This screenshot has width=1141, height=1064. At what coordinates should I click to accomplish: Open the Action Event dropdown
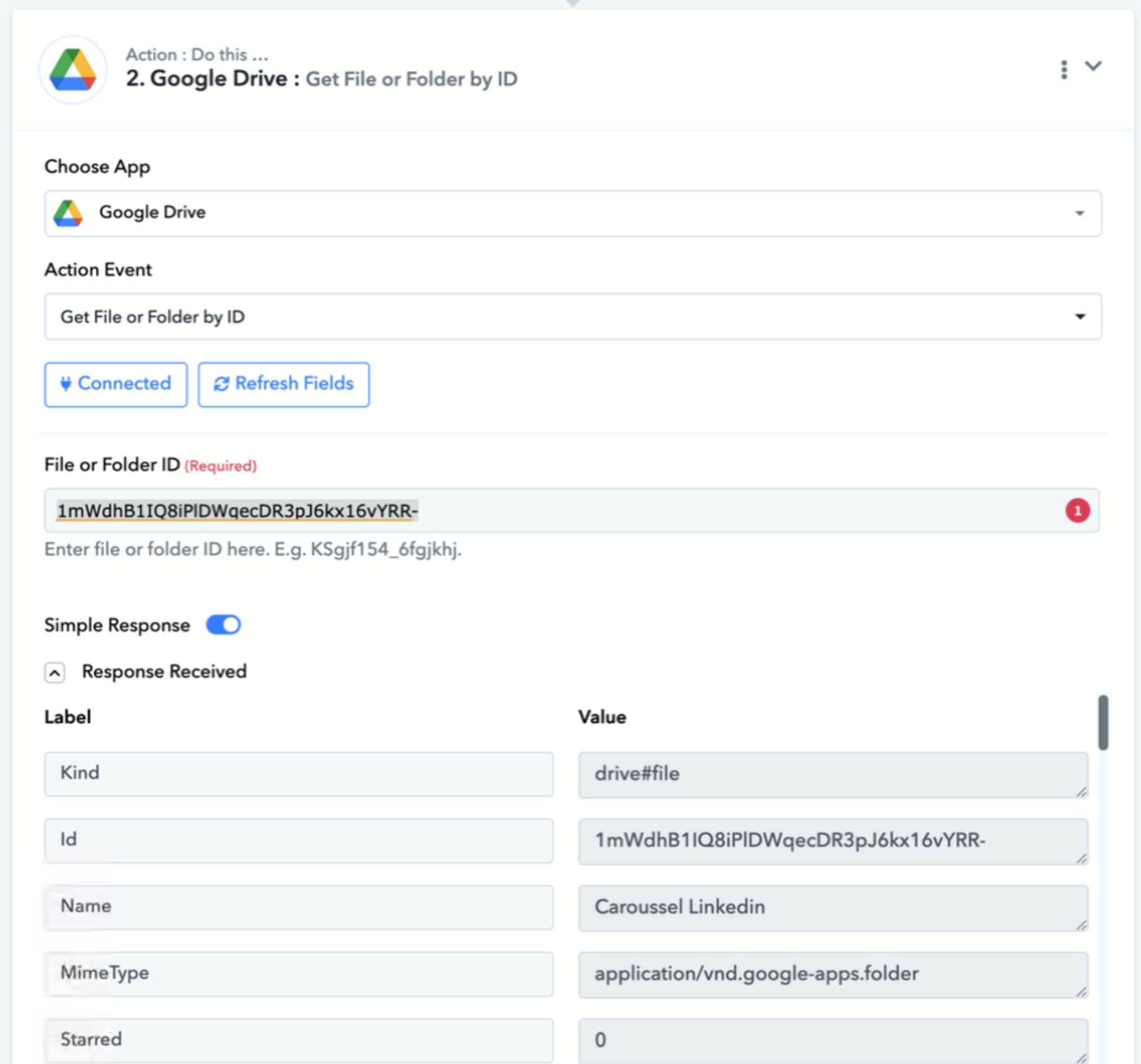click(x=572, y=317)
